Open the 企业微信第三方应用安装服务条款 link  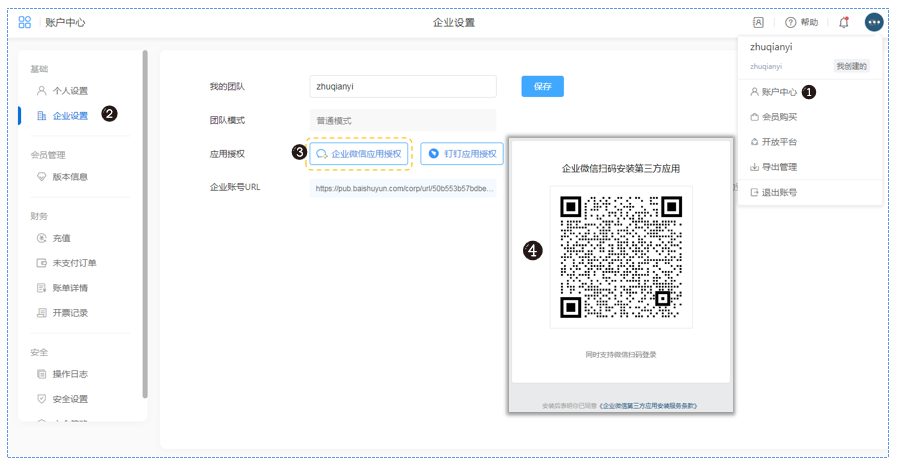[648, 406]
